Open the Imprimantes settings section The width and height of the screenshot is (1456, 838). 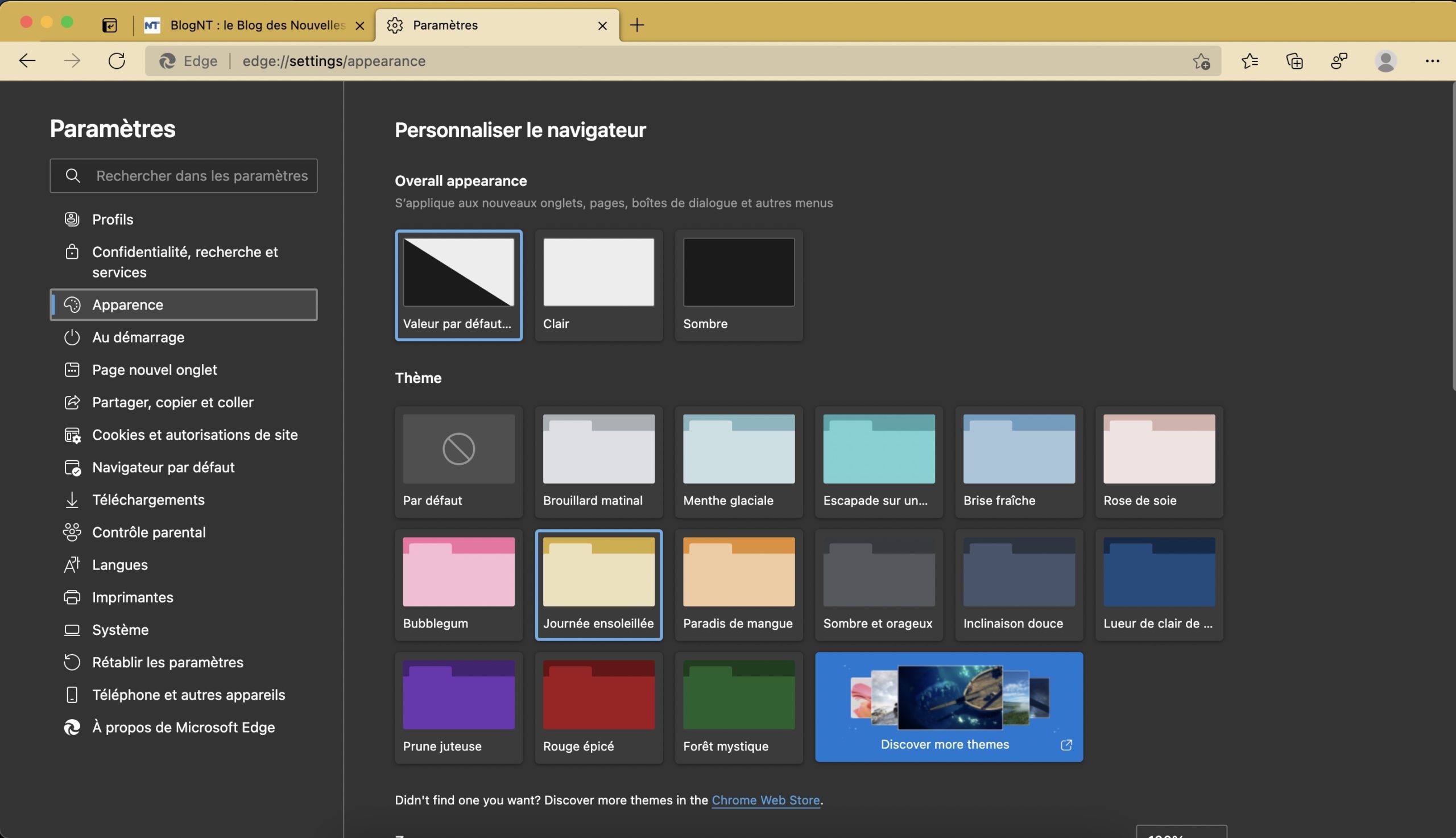click(133, 597)
